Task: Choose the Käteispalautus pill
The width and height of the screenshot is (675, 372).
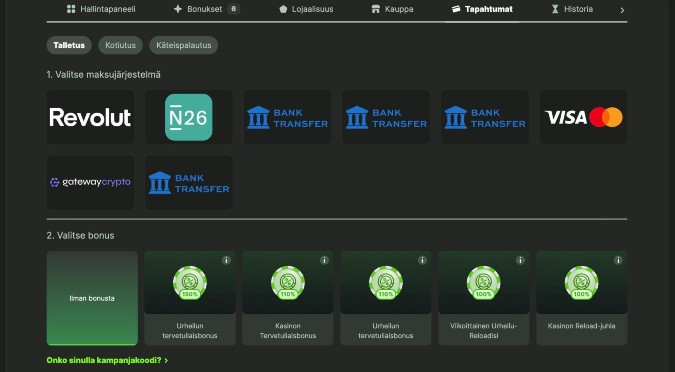Action: click(184, 45)
